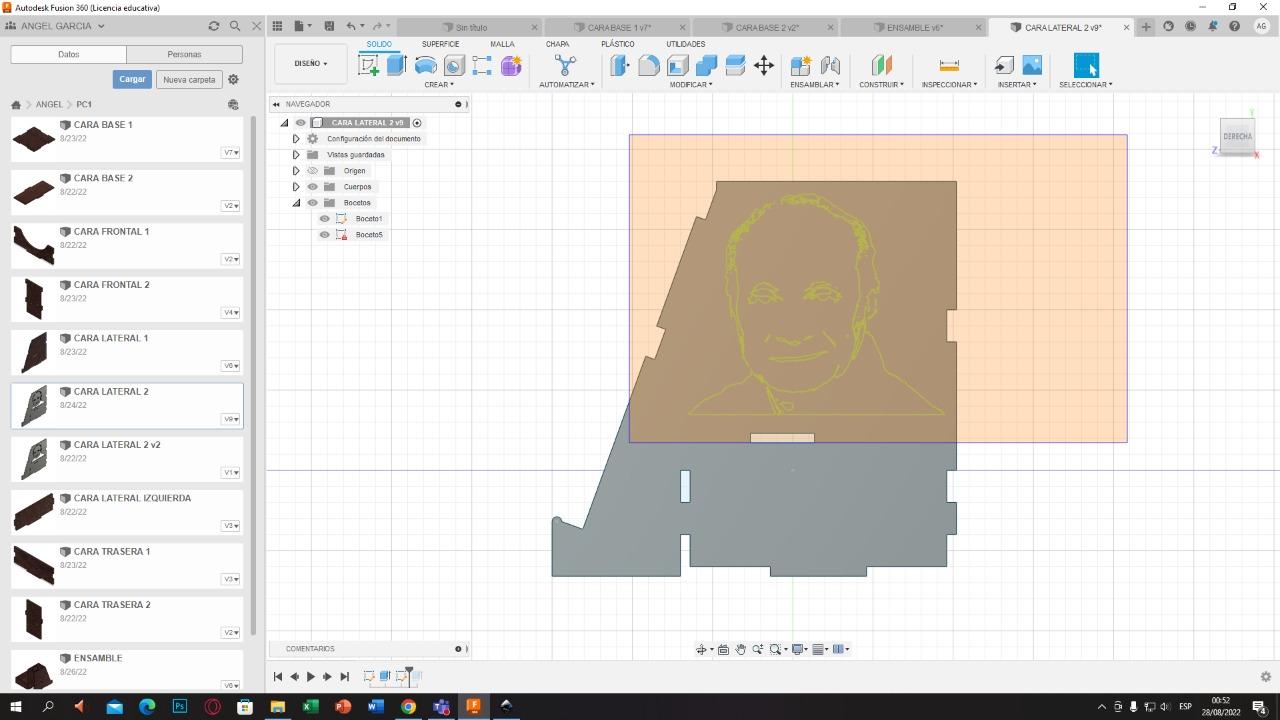
Task: Select the Insert Canvas image icon
Action: pos(1032,65)
